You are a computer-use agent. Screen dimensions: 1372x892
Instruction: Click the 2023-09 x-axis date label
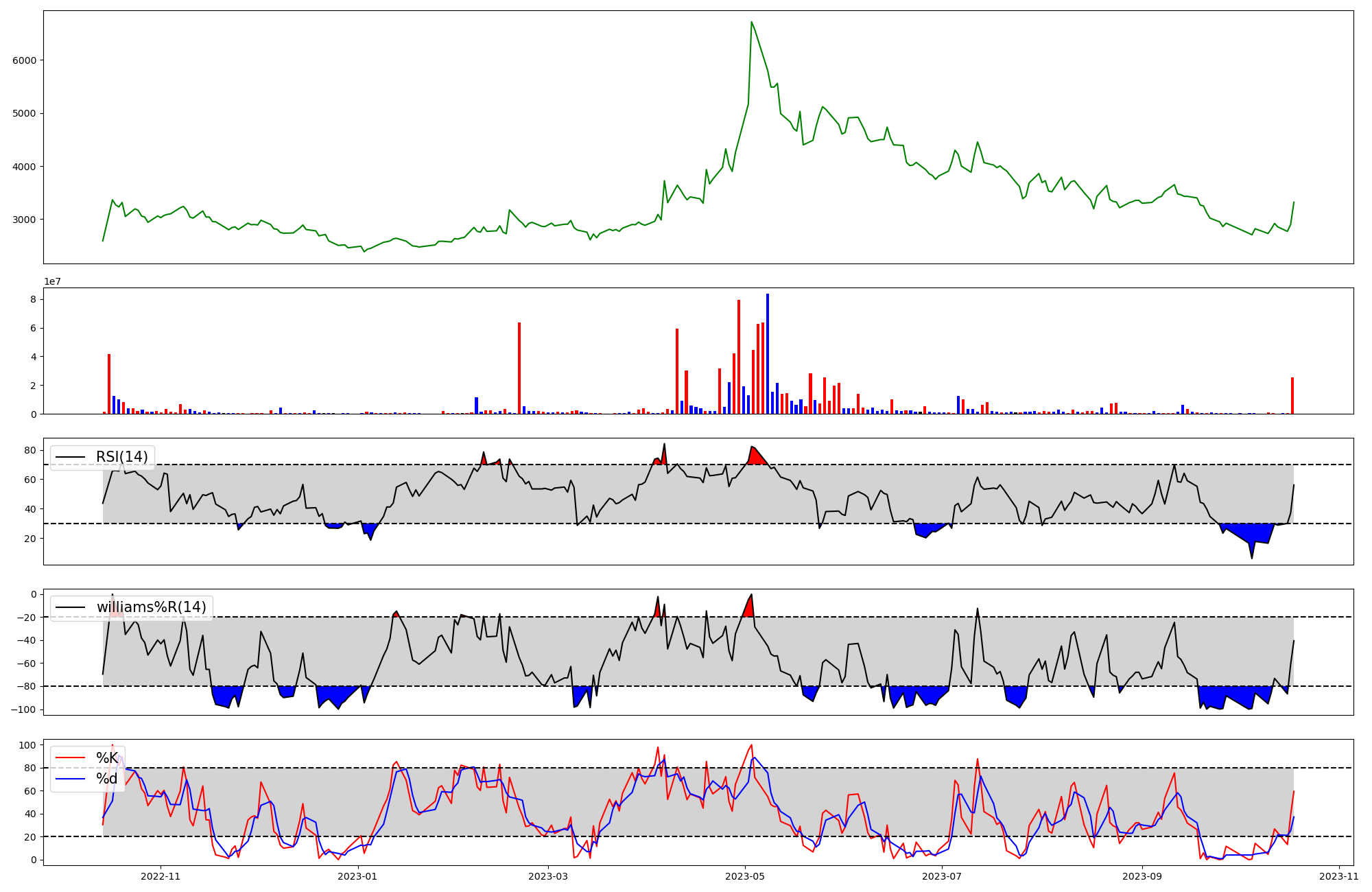[1143, 876]
